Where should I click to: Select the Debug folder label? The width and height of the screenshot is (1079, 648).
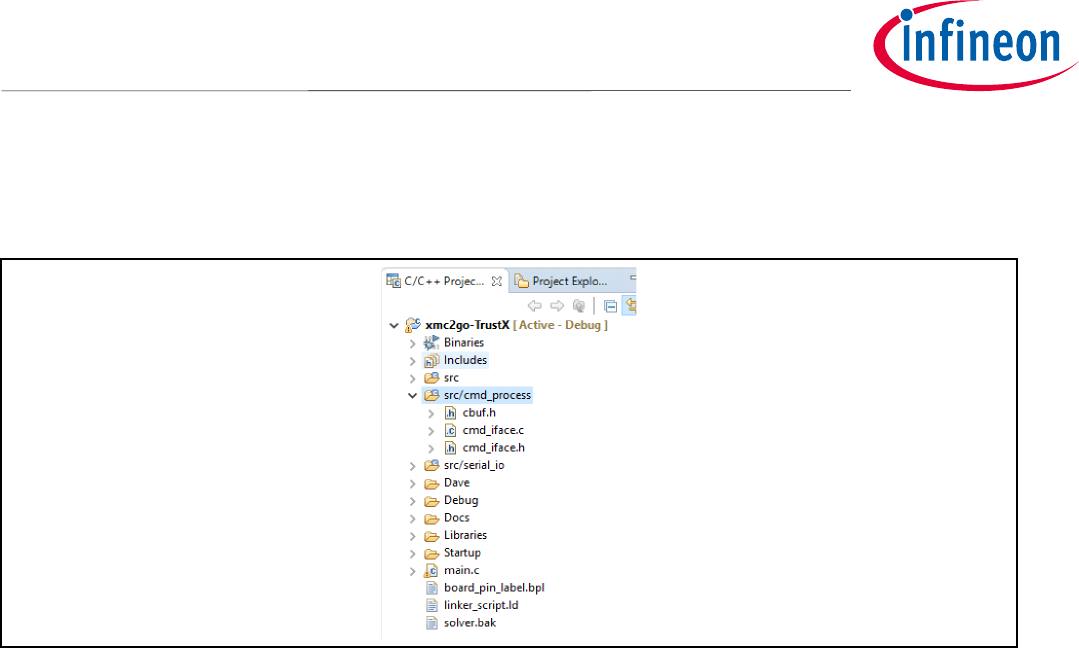[x=461, y=501]
